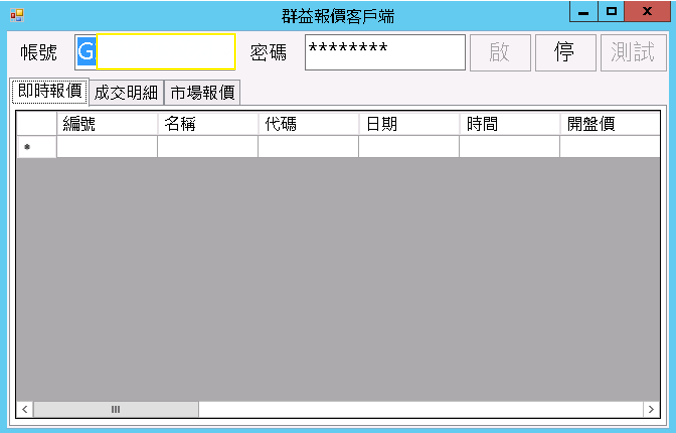Click the empty cell under 代碼
Viewport: 676px width, 433px height.
[308, 147]
